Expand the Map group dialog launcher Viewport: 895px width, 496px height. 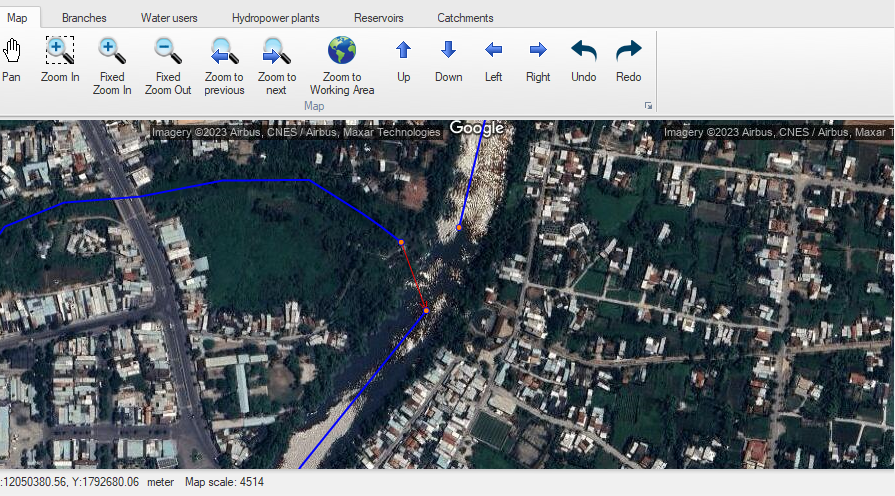[648, 106]
